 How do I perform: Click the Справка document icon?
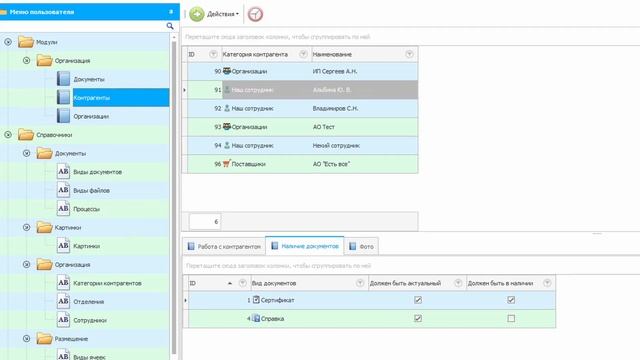point(256,318)
